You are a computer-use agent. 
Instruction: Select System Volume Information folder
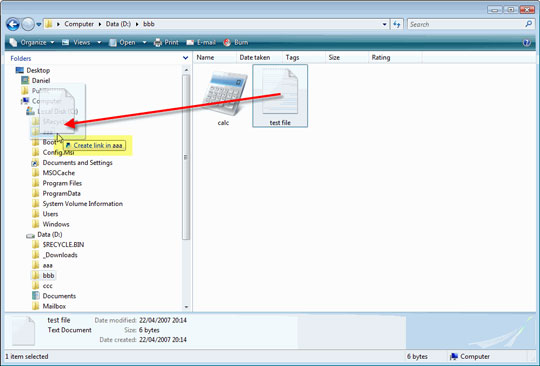click(x=82, y=204)
